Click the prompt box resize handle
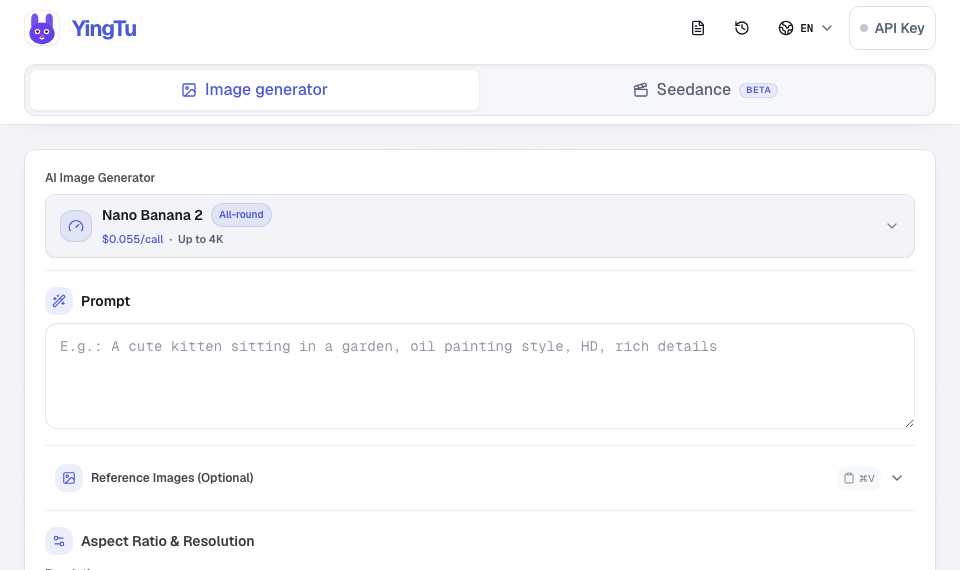Image resolution: width=960 pixels, height=570 pixels. point(909,423)
